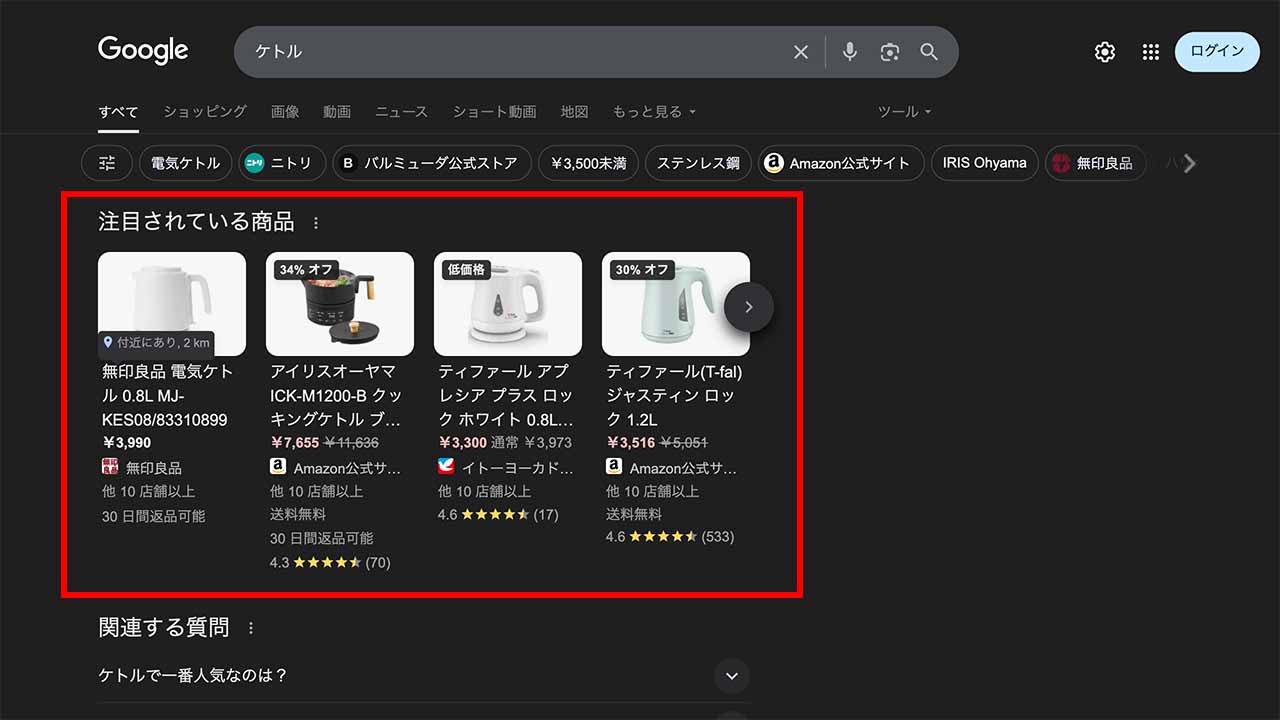1280x720 pixels.
Task: Click the 30% オフ badge
Action: tap(642, 270)
